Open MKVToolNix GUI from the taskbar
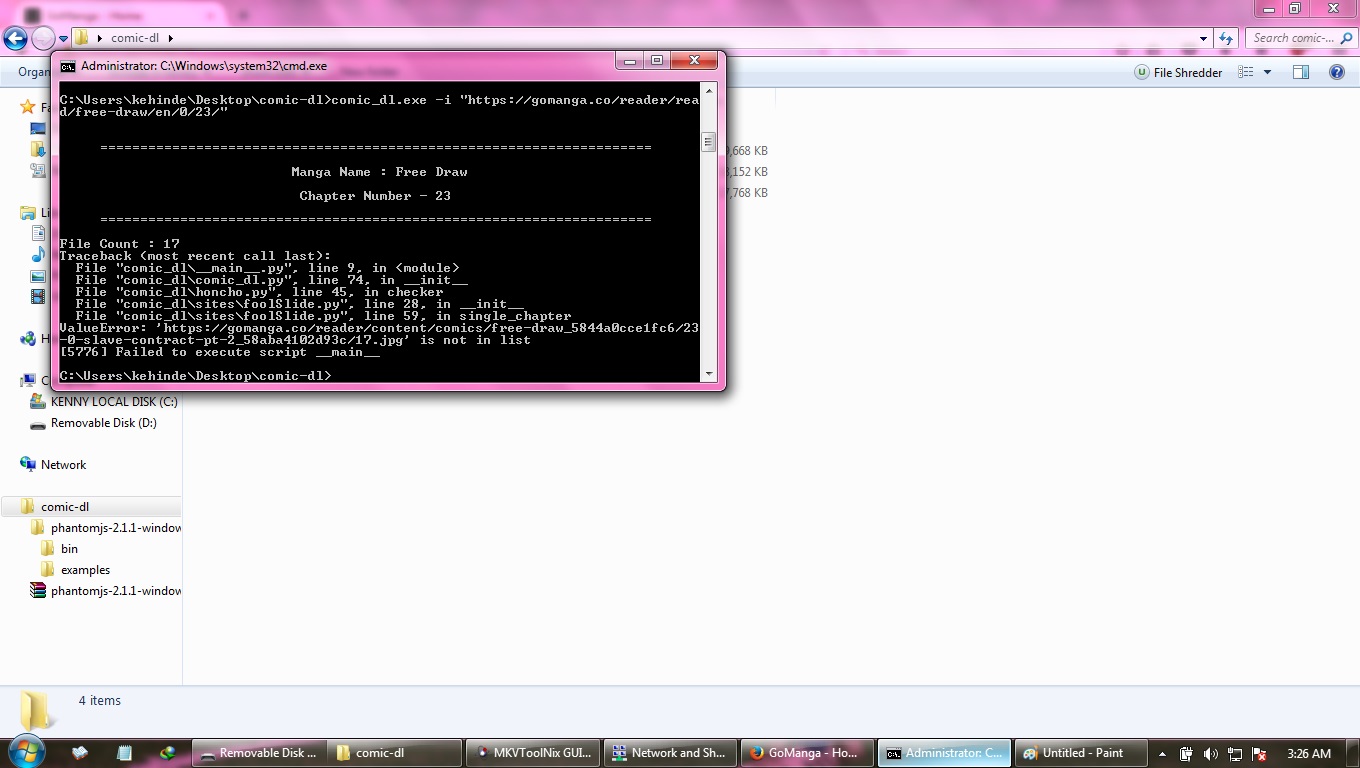 (x=533, y=752)
